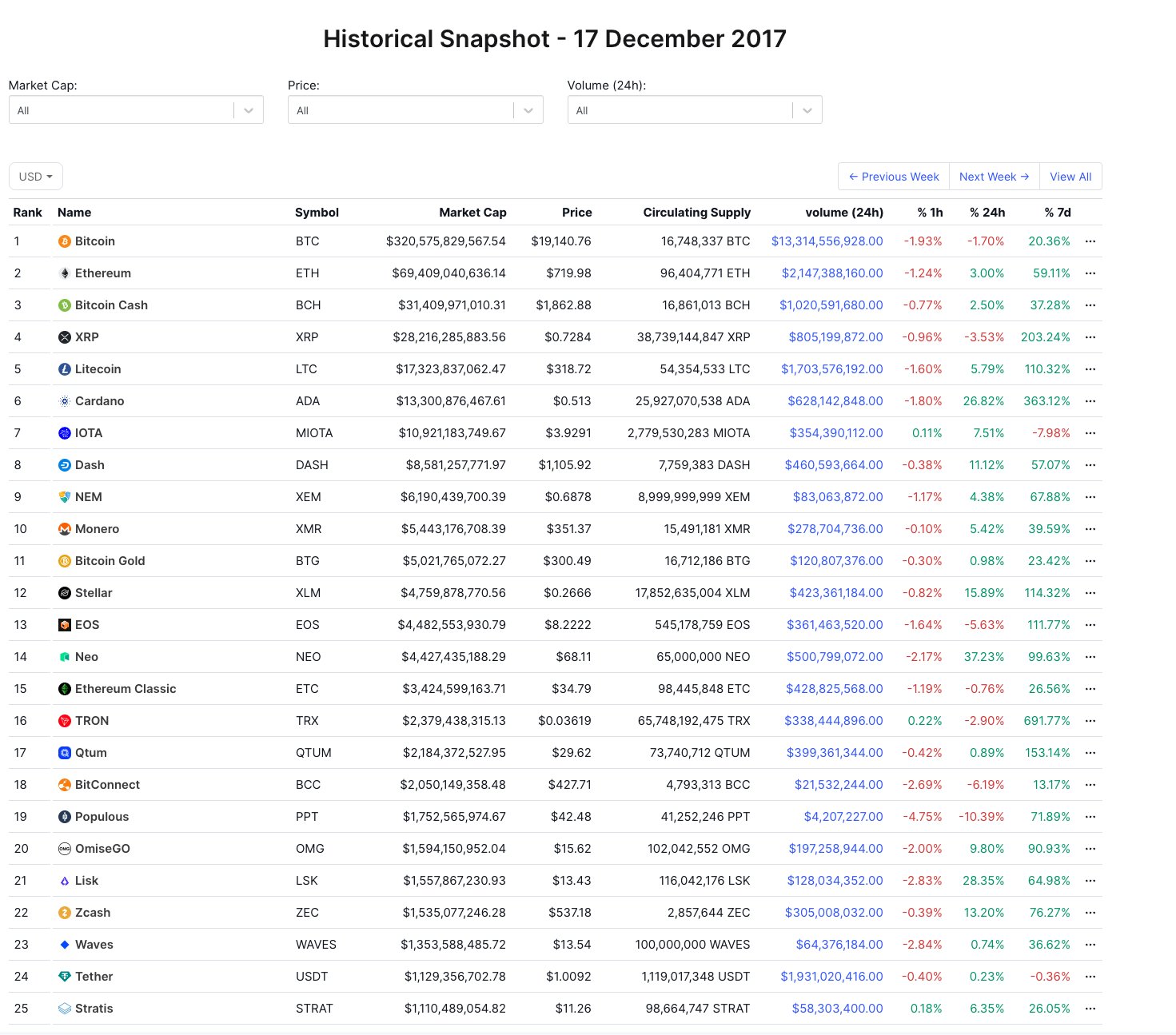Click the OmiseGO logo icon
The width and height of the screenshot is (1176, 1035).
(x=65, y=849)
